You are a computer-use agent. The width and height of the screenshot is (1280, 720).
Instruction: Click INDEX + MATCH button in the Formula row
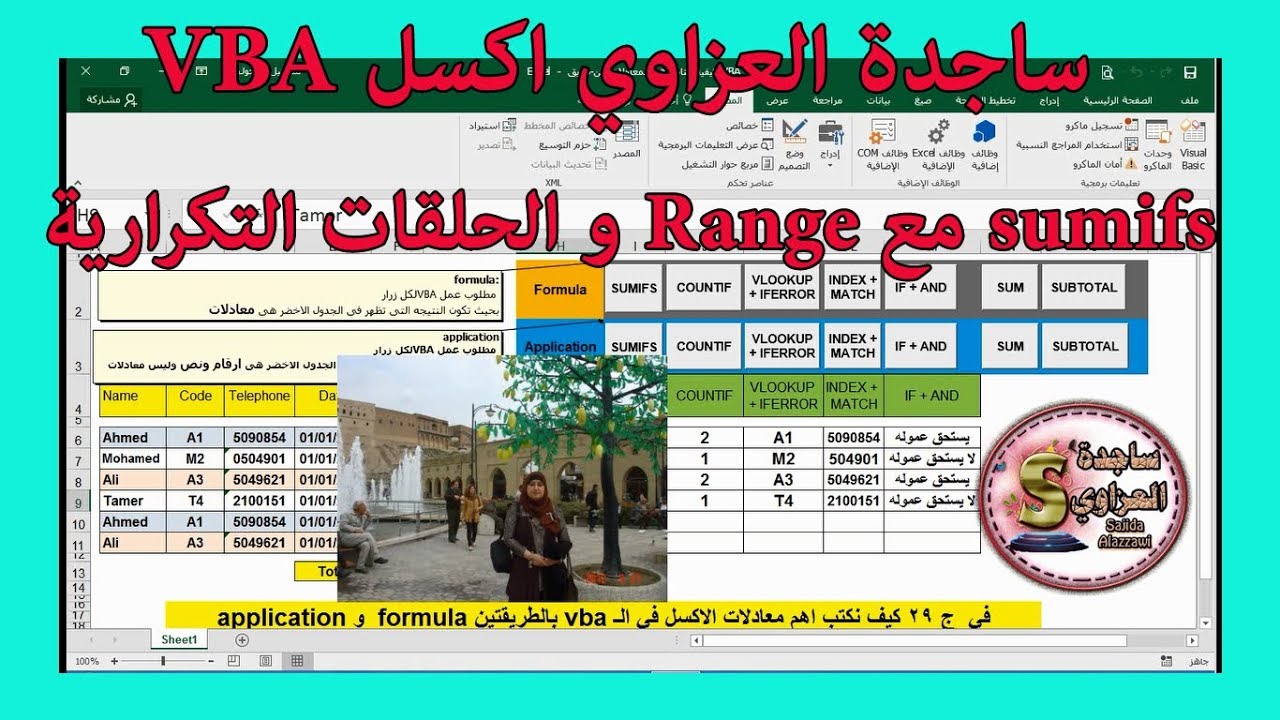point(852,288)
